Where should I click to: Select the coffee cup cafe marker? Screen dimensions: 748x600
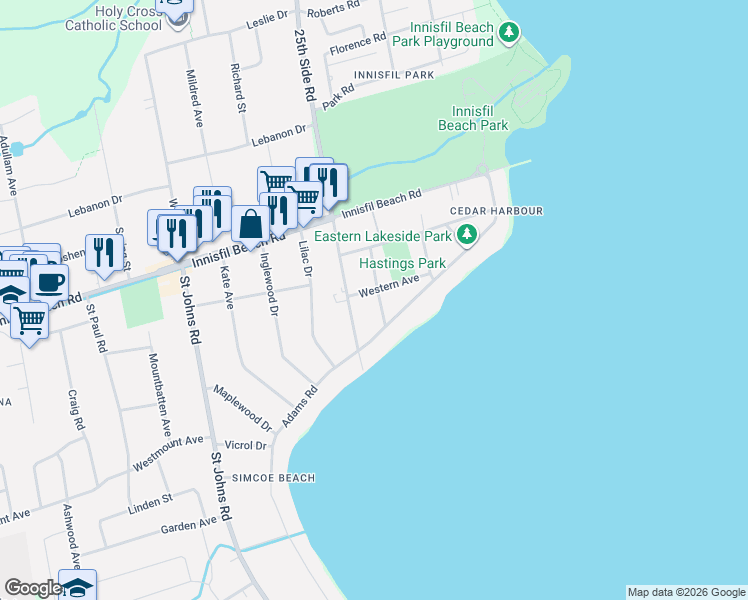coord(50,284)
